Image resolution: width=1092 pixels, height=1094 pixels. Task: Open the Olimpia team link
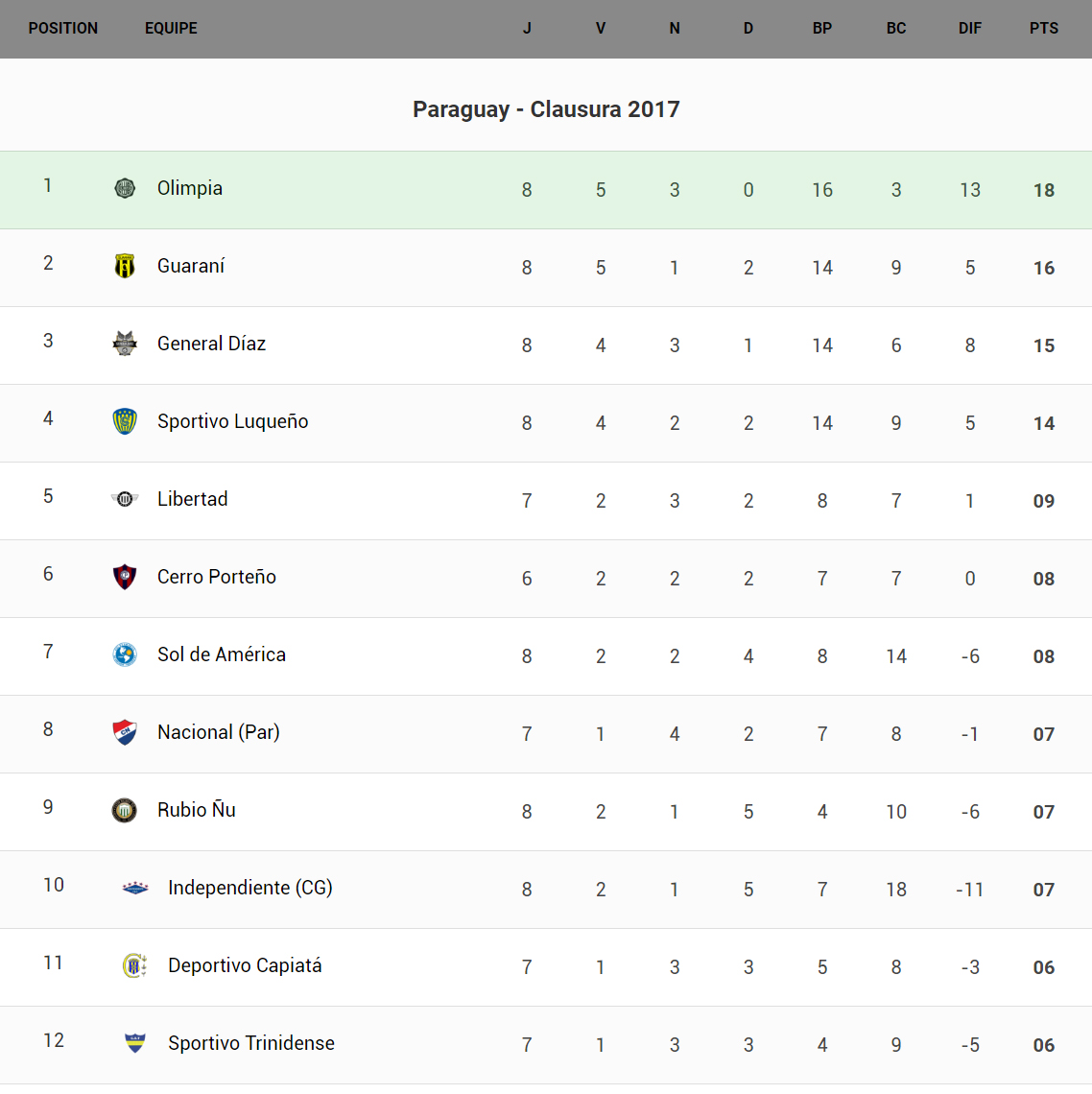pos(190,188)
